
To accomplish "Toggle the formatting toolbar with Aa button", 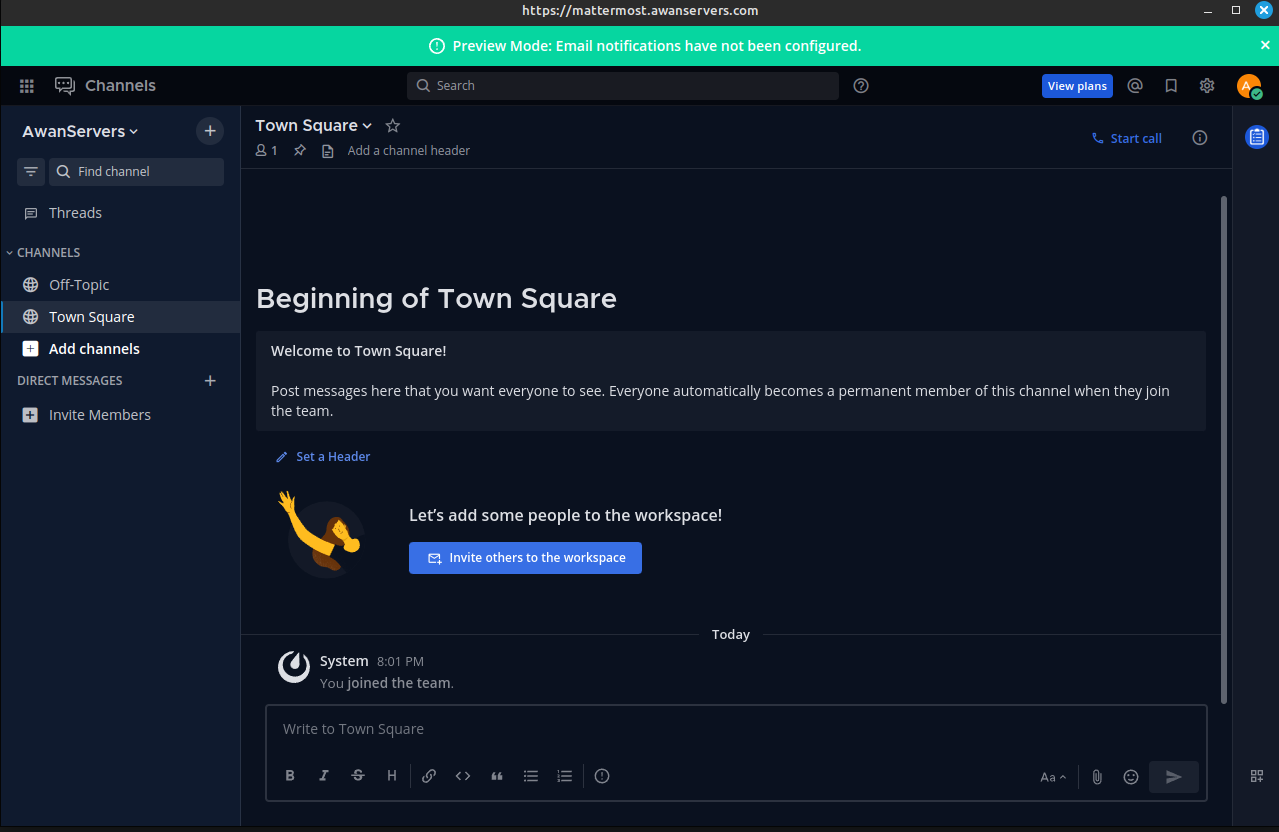I will click(1052, 777).
